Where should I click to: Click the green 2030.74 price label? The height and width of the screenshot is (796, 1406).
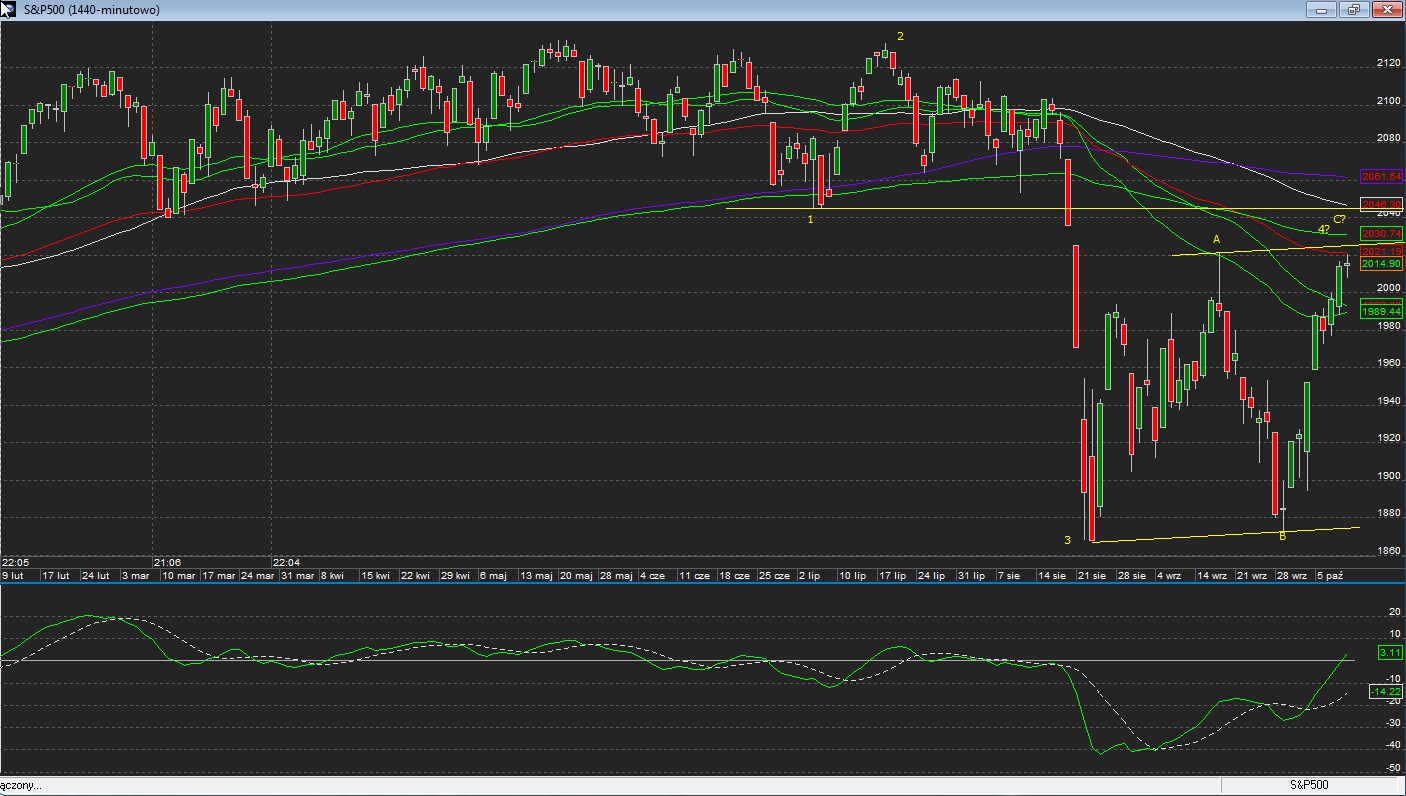pyautogui.click(x=1381, y=233)
